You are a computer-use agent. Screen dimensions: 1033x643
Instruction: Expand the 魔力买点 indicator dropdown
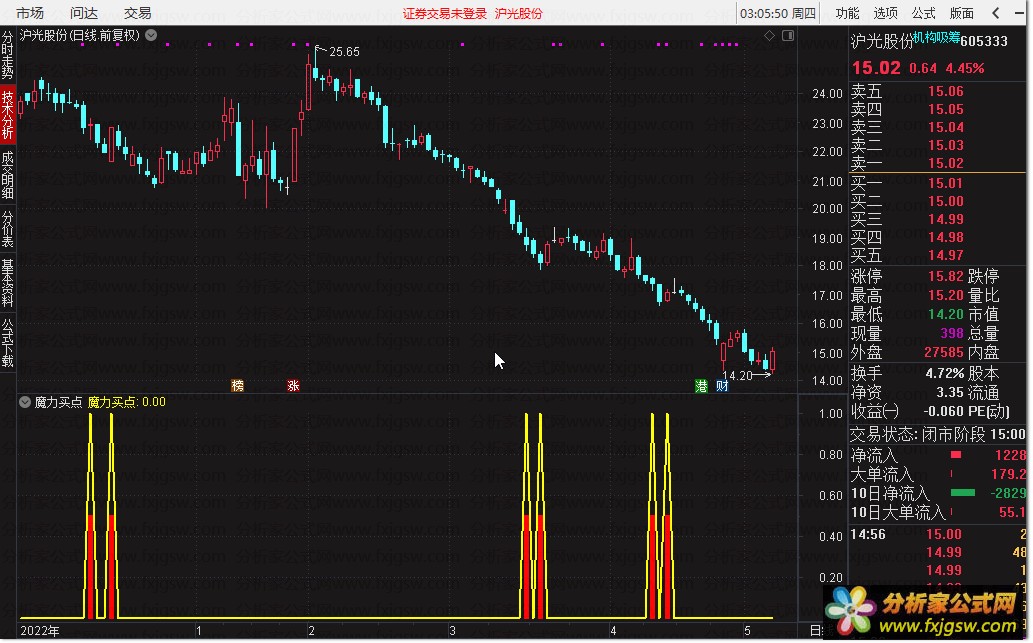pos(25,402)
